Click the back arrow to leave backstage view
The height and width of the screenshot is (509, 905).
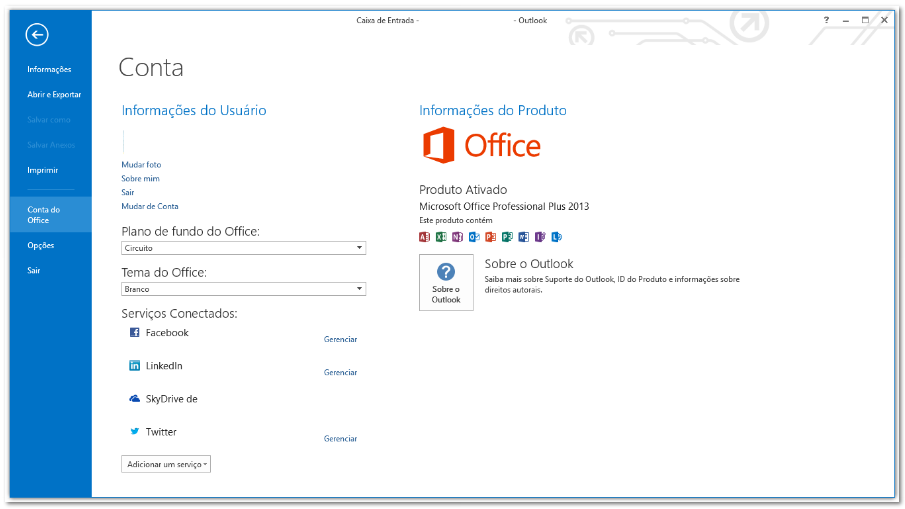(x=37, y=35)
